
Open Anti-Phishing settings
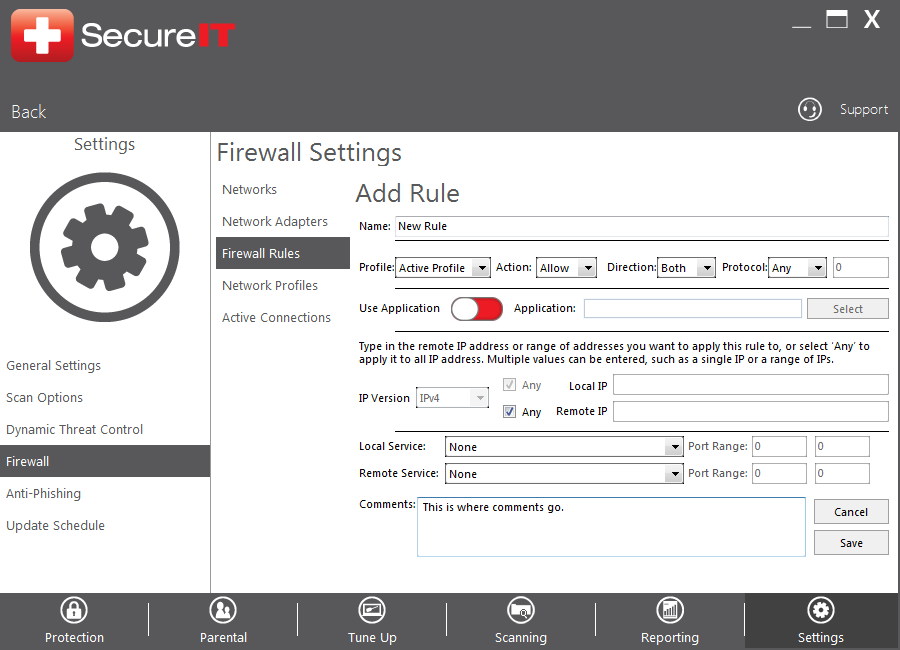click(44, 493)
